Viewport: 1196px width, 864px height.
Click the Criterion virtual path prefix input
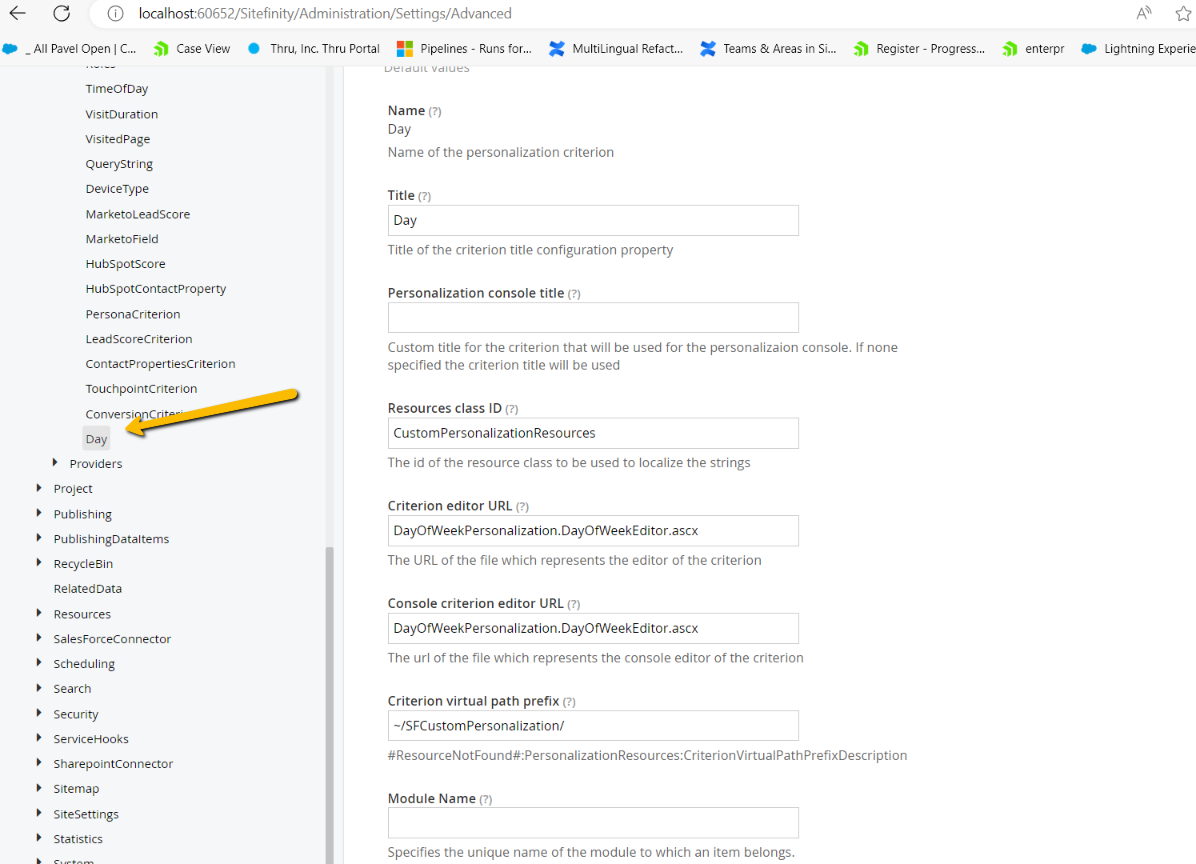(x=593, y=725)
